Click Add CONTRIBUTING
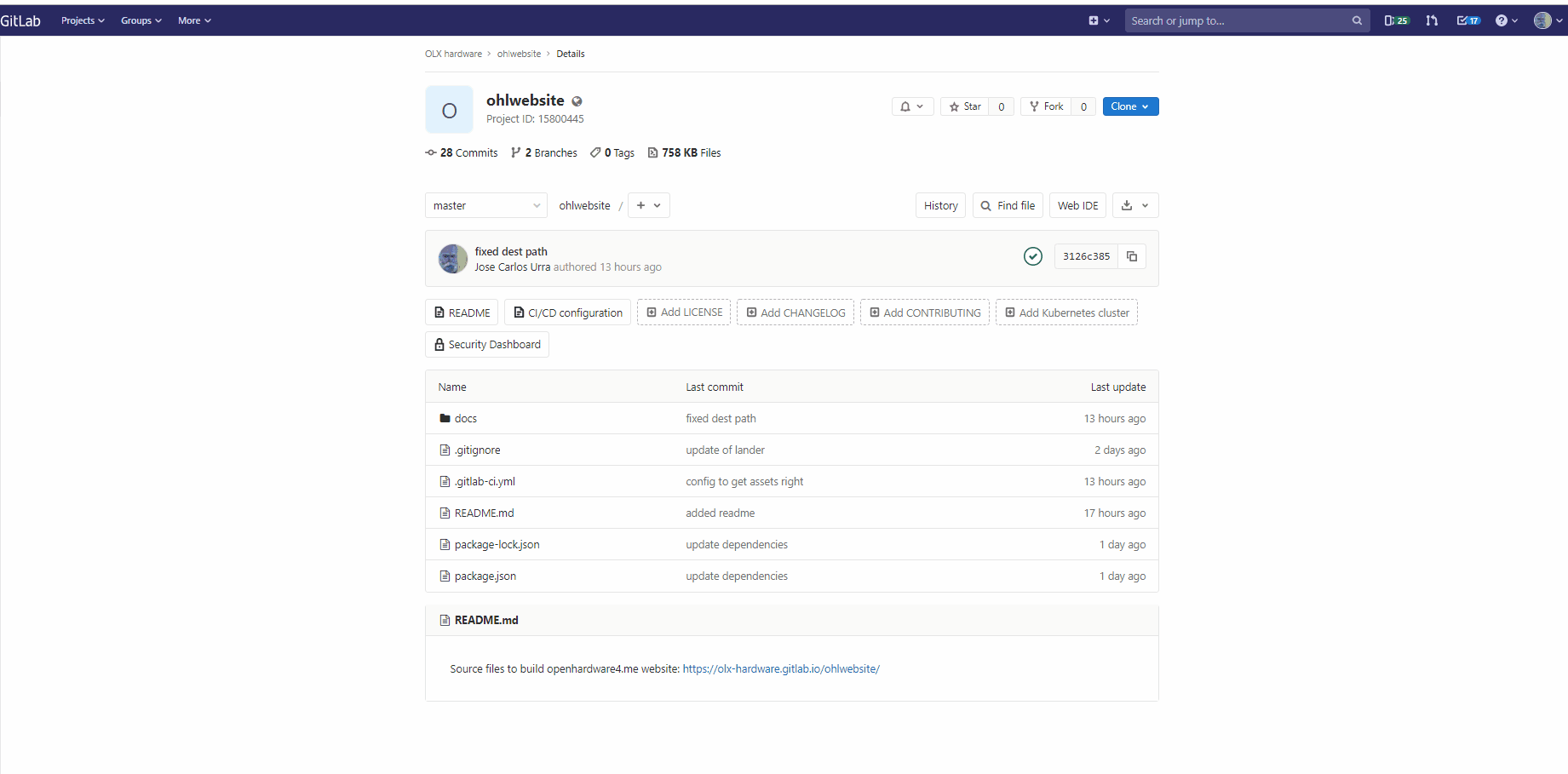1568x774 pixels. [925, 312]
